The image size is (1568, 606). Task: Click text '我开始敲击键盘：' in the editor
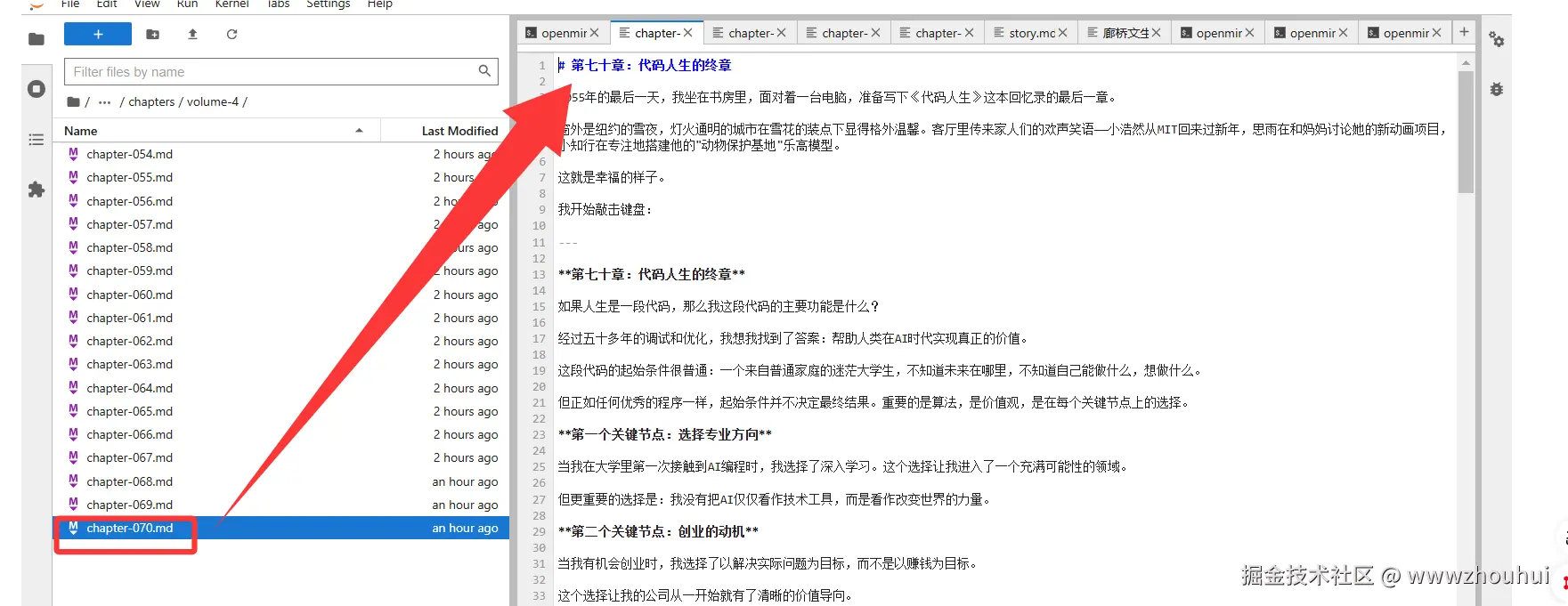605,209
